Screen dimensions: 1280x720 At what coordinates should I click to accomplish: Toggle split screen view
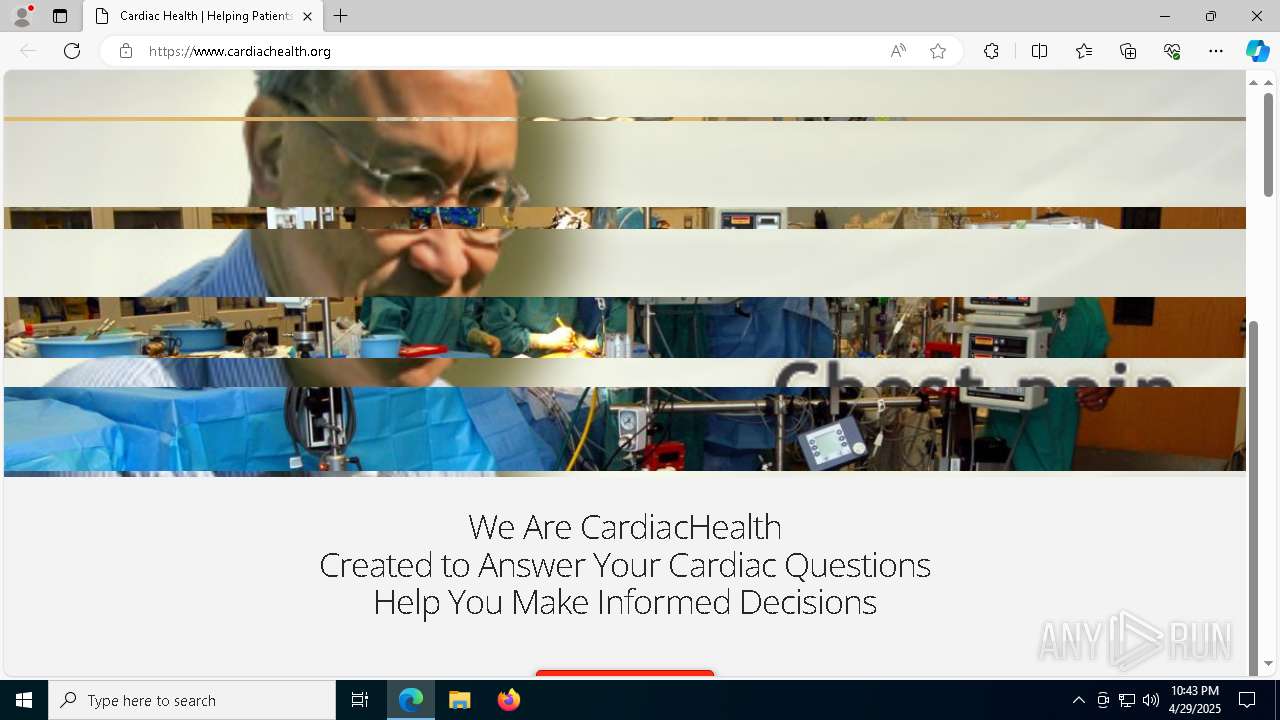pyautogui.click(x=1039, y=51)
